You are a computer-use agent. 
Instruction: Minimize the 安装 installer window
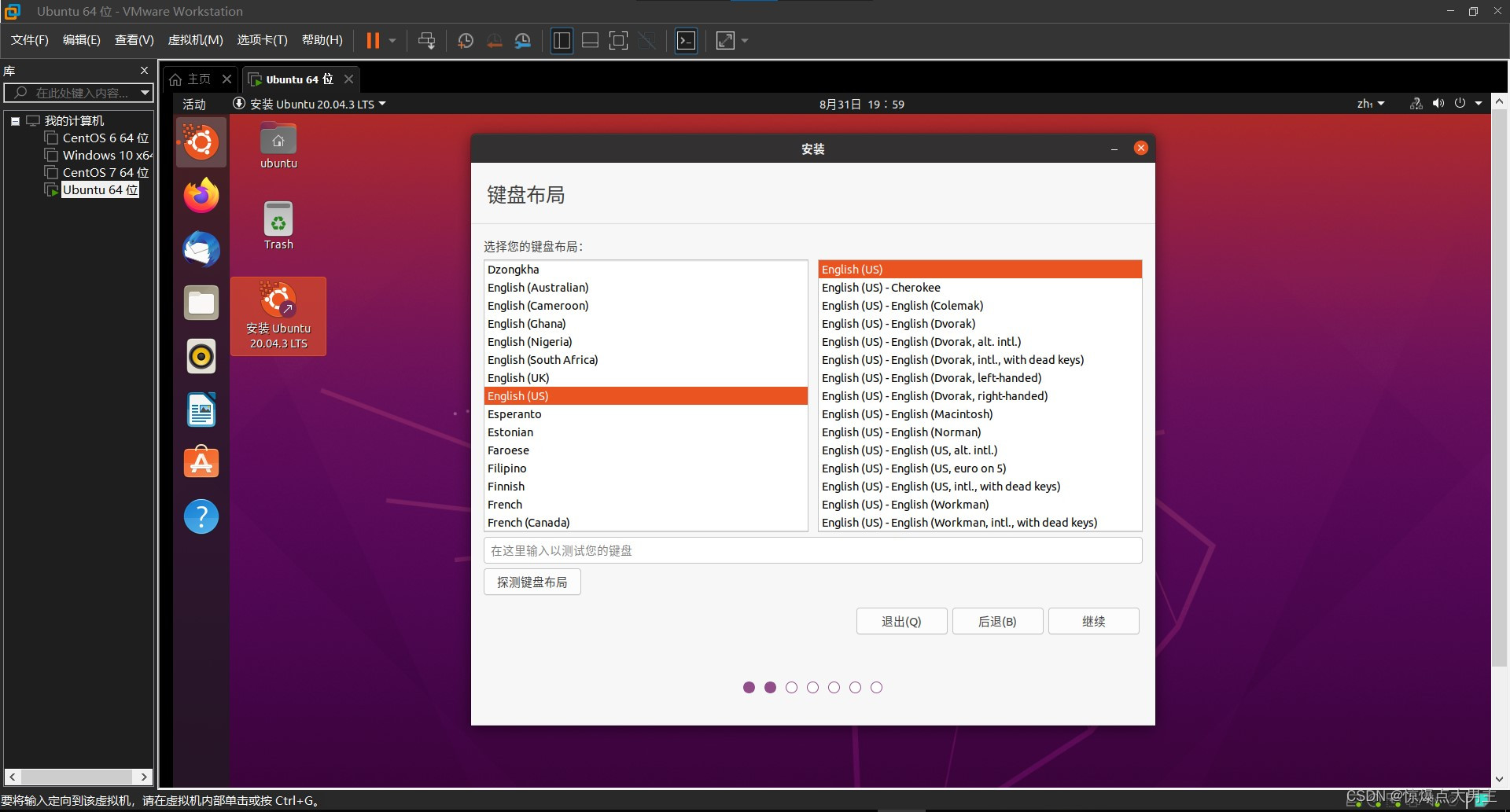pos(1114,149)
